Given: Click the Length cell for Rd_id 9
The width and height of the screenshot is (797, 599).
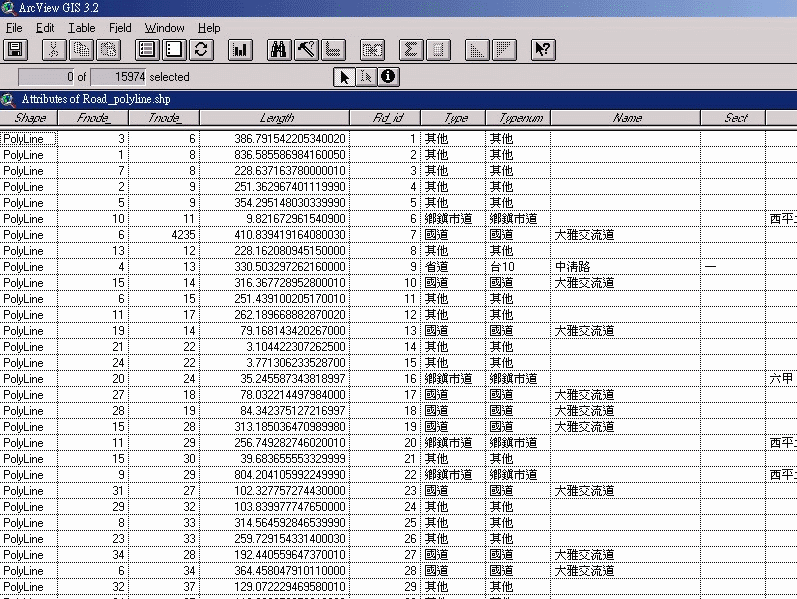Looking at the screenshot, I should tap(276, 267).
